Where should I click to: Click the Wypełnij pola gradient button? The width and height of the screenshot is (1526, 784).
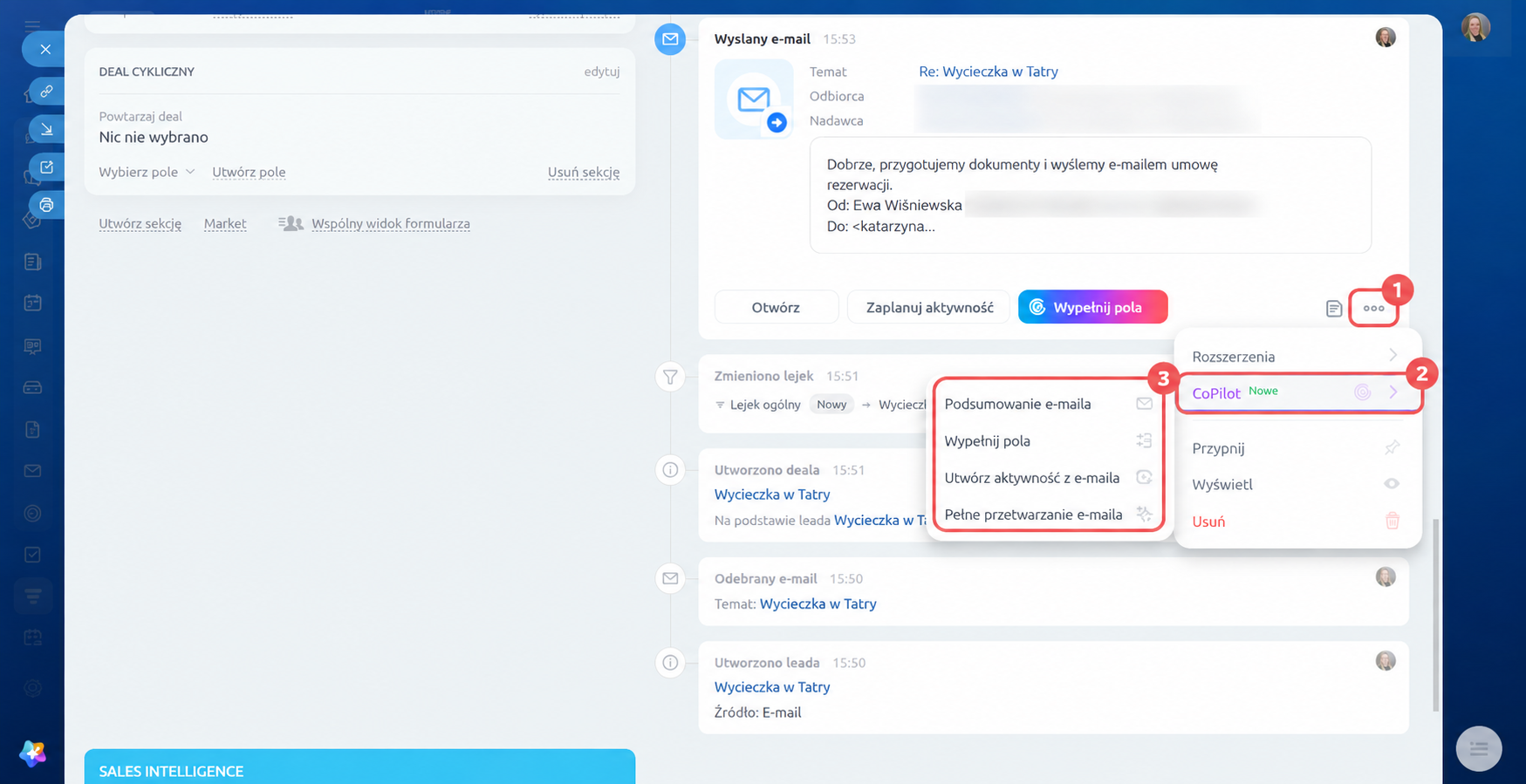pyautogui.click(x=1092, y=307)
